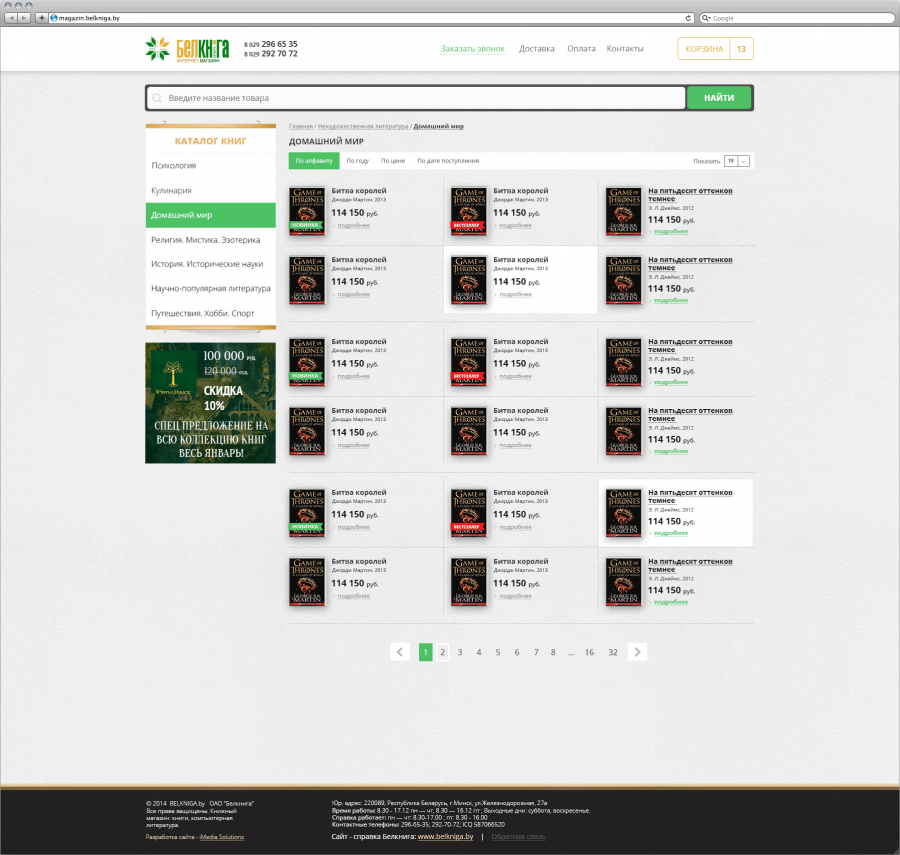Image resolution: width=900 pixels, height=855 pixels.
Task: Click the browser address bar magazin.belkniga.by
Action: (x=371, y=18)
